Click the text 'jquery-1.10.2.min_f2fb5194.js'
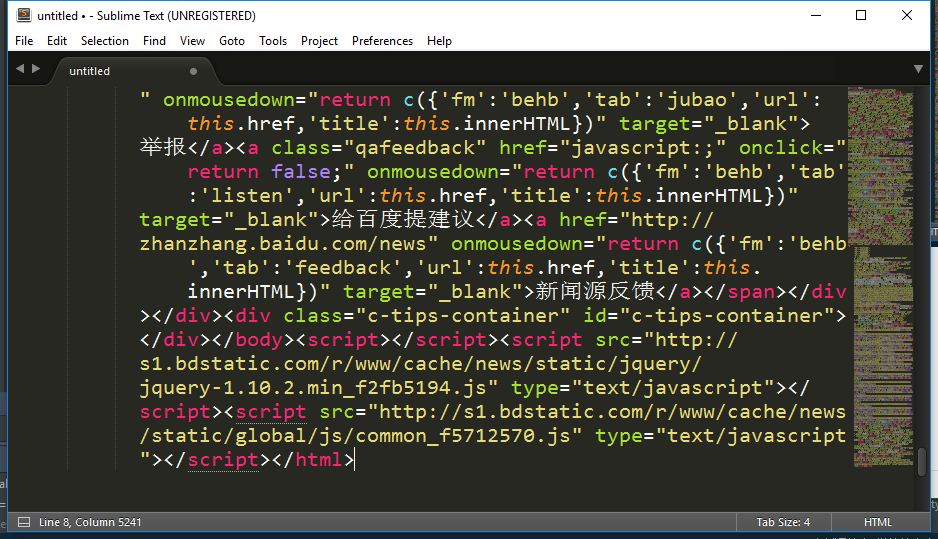The image size is (938, 539). (x=313, y=388)
